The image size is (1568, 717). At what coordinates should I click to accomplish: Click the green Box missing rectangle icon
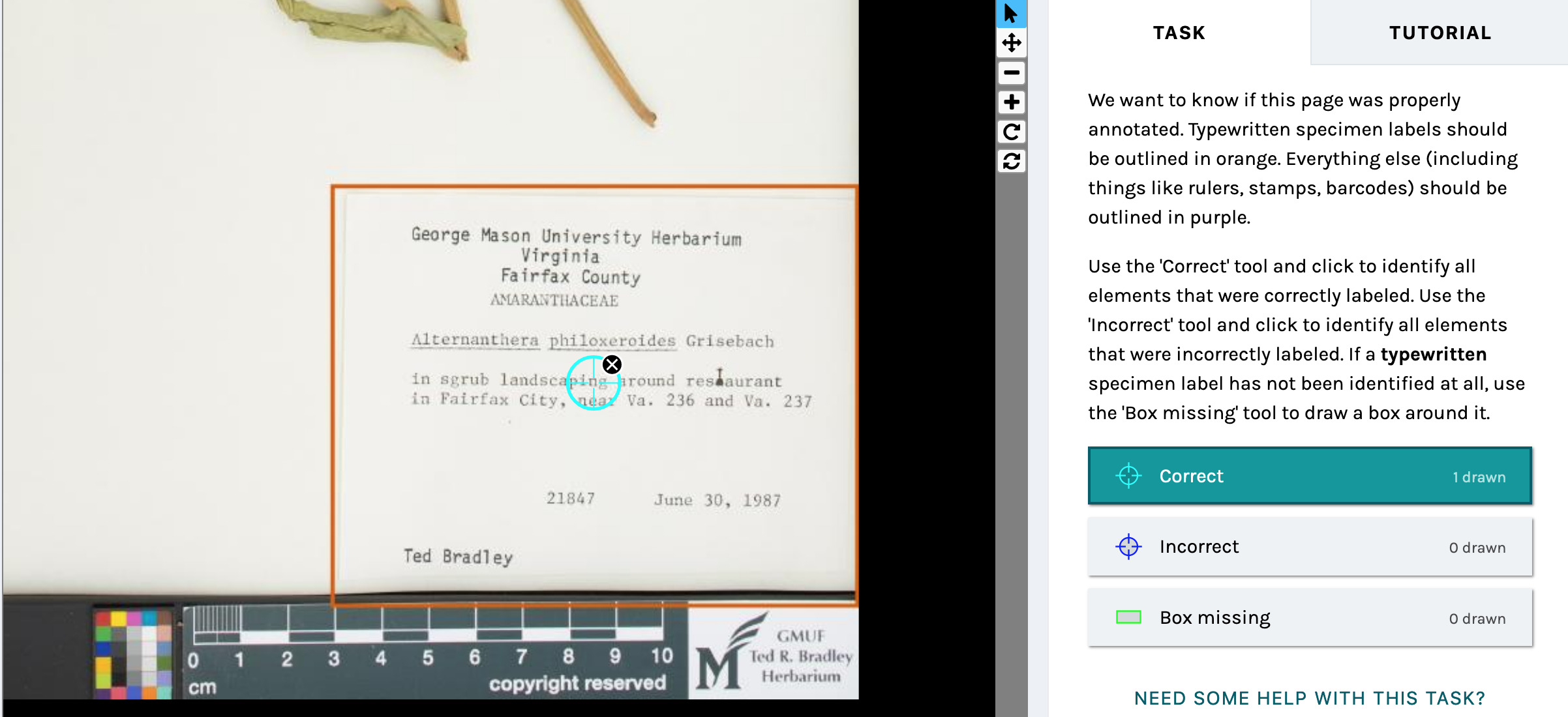pyautogui.click(x=1128, y=617)
